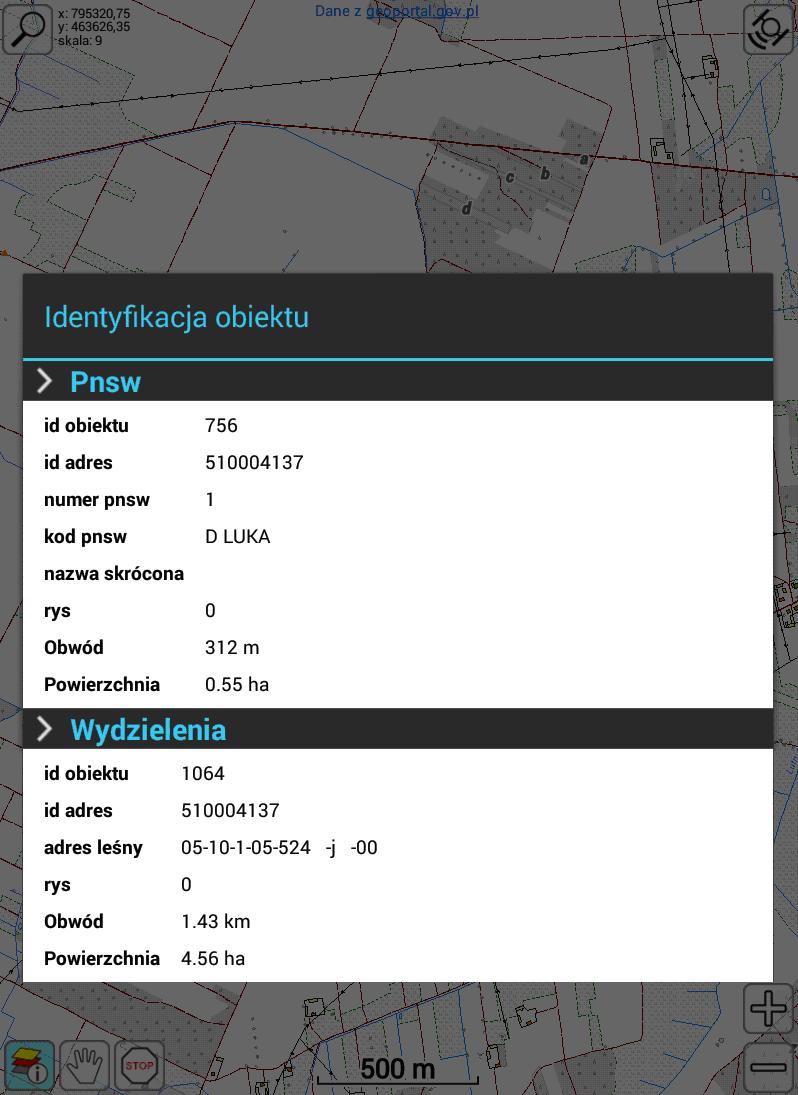Tap map parcel labeled b
This screenshot has height=1095, width=798.
pos(545,173)
